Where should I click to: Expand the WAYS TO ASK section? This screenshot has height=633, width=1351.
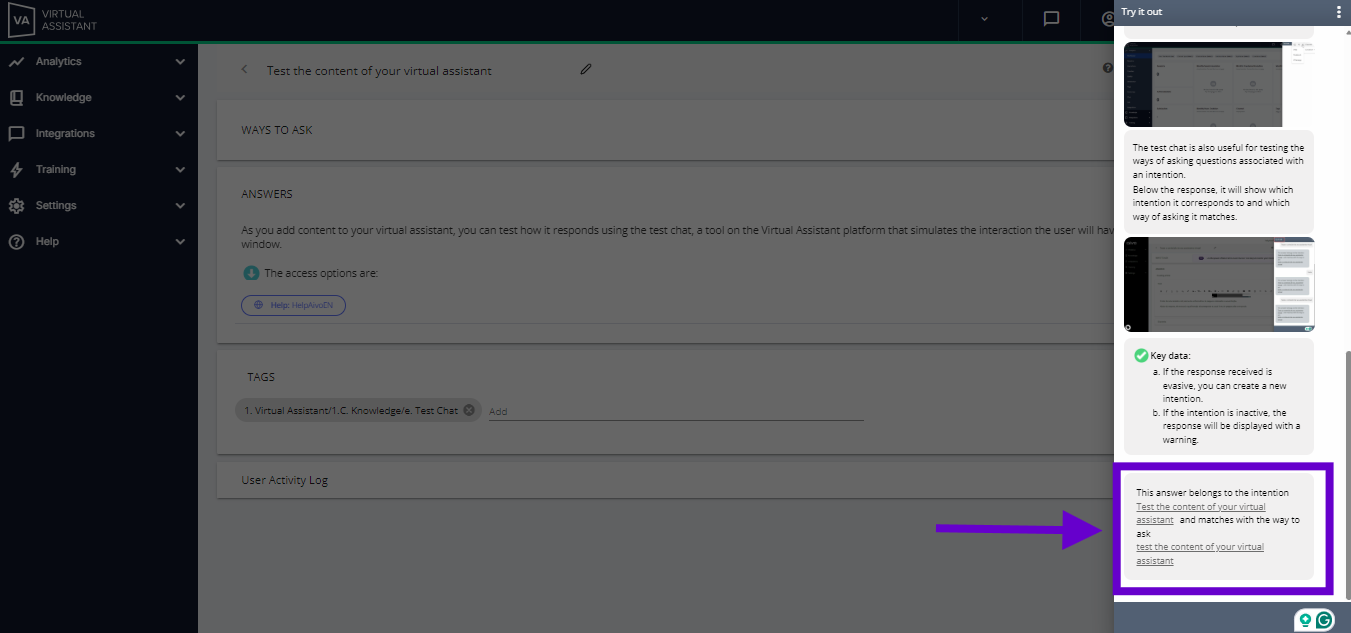coord(665,130)
